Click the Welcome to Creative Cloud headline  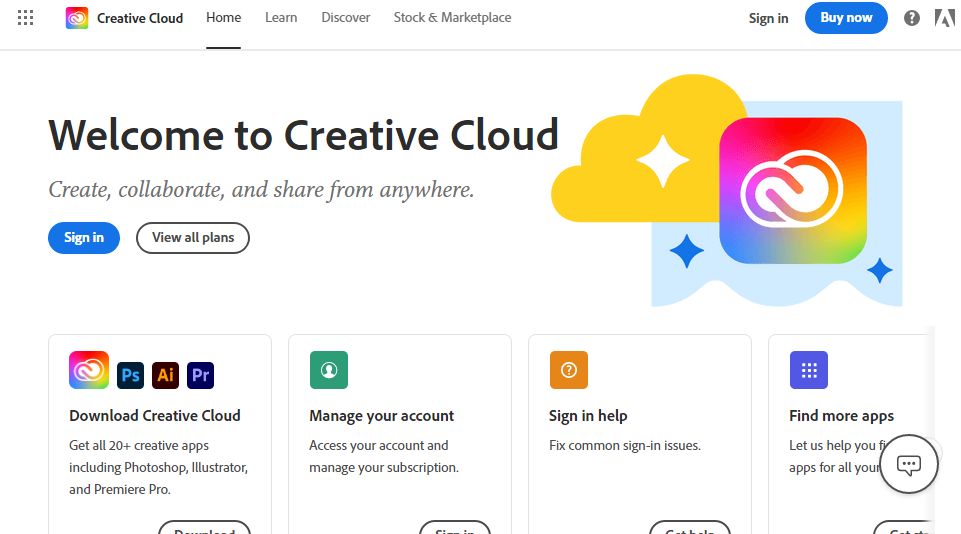(x=303, y=135)
